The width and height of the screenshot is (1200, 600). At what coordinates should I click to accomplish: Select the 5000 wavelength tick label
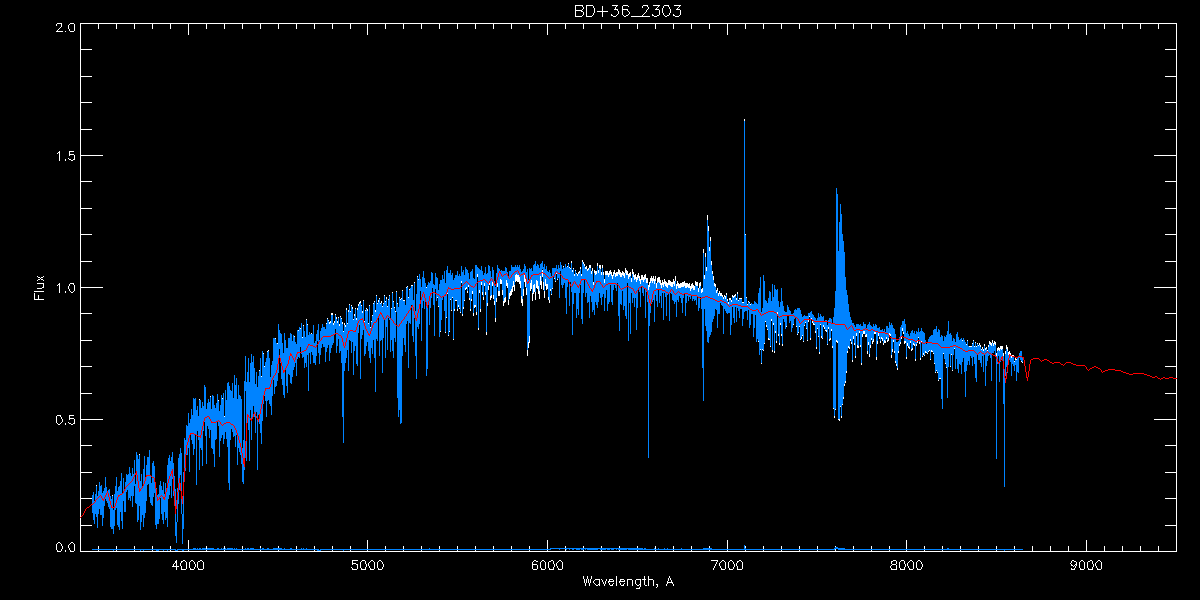coord(367,563)
